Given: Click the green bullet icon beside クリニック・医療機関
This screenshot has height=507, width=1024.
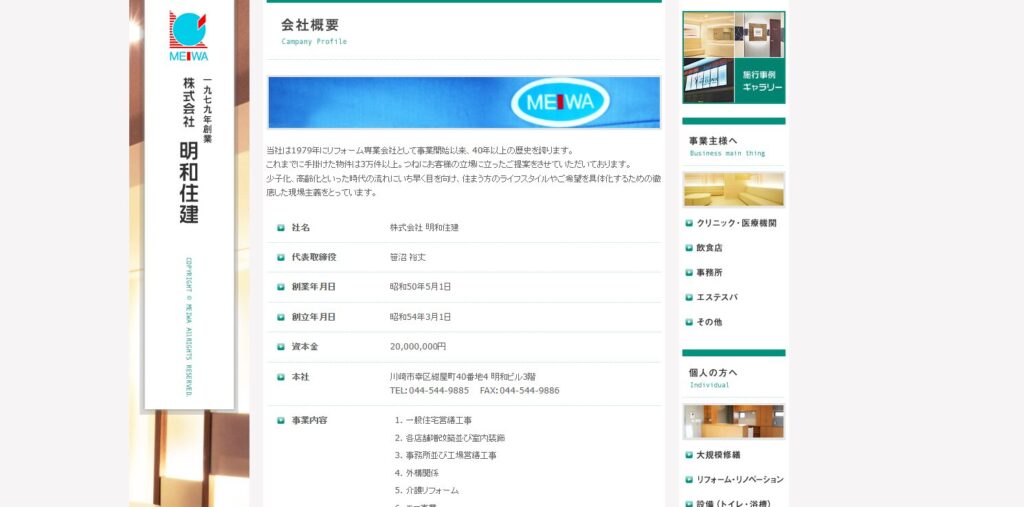Looking at the screenshot, I should tap(689, 223).
